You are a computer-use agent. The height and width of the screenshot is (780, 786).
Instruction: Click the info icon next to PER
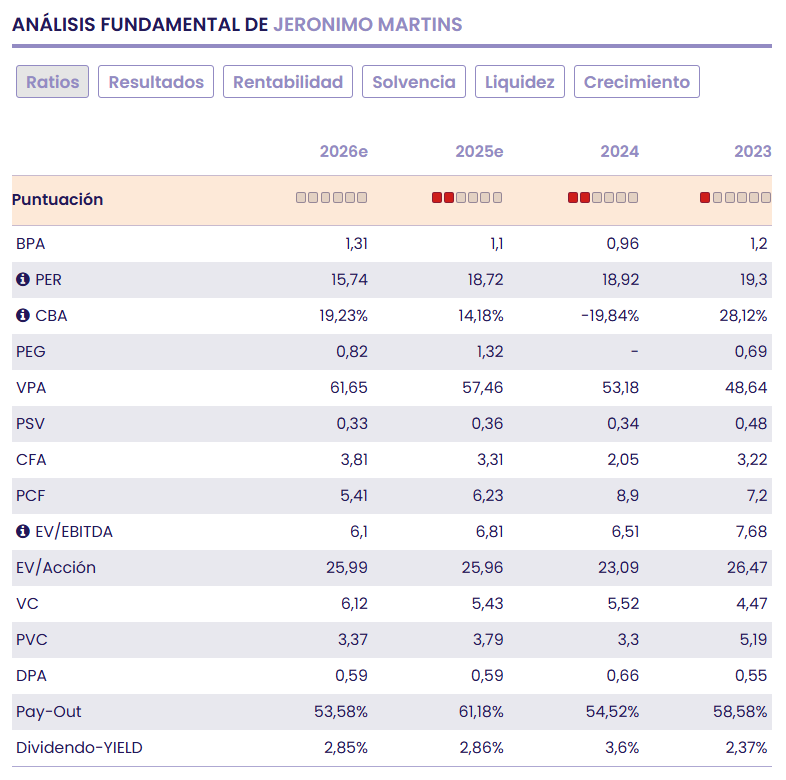point(23,280)
